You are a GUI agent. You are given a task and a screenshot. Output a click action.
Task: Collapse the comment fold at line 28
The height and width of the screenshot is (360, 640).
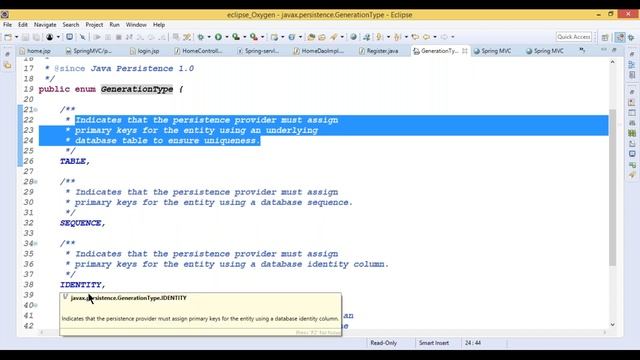coord(36,182)
